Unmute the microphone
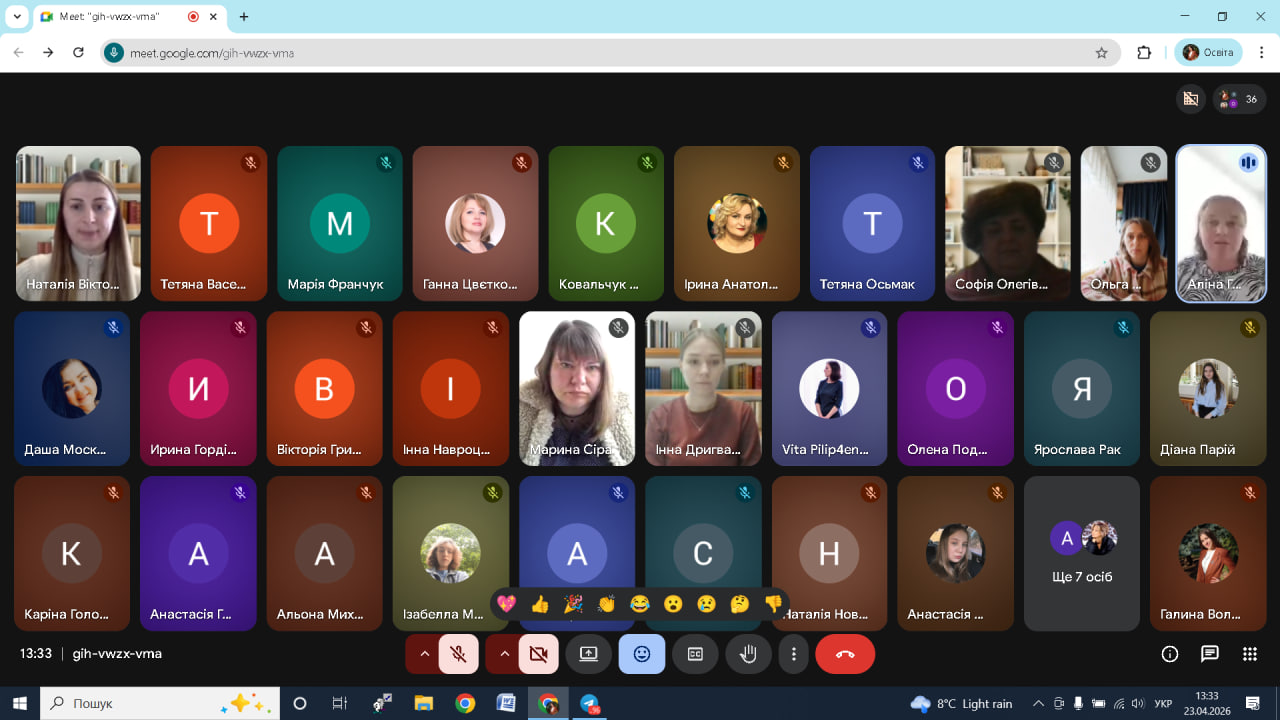The height and width of the screenshot is (720, 1280). [x=458, y=654]
